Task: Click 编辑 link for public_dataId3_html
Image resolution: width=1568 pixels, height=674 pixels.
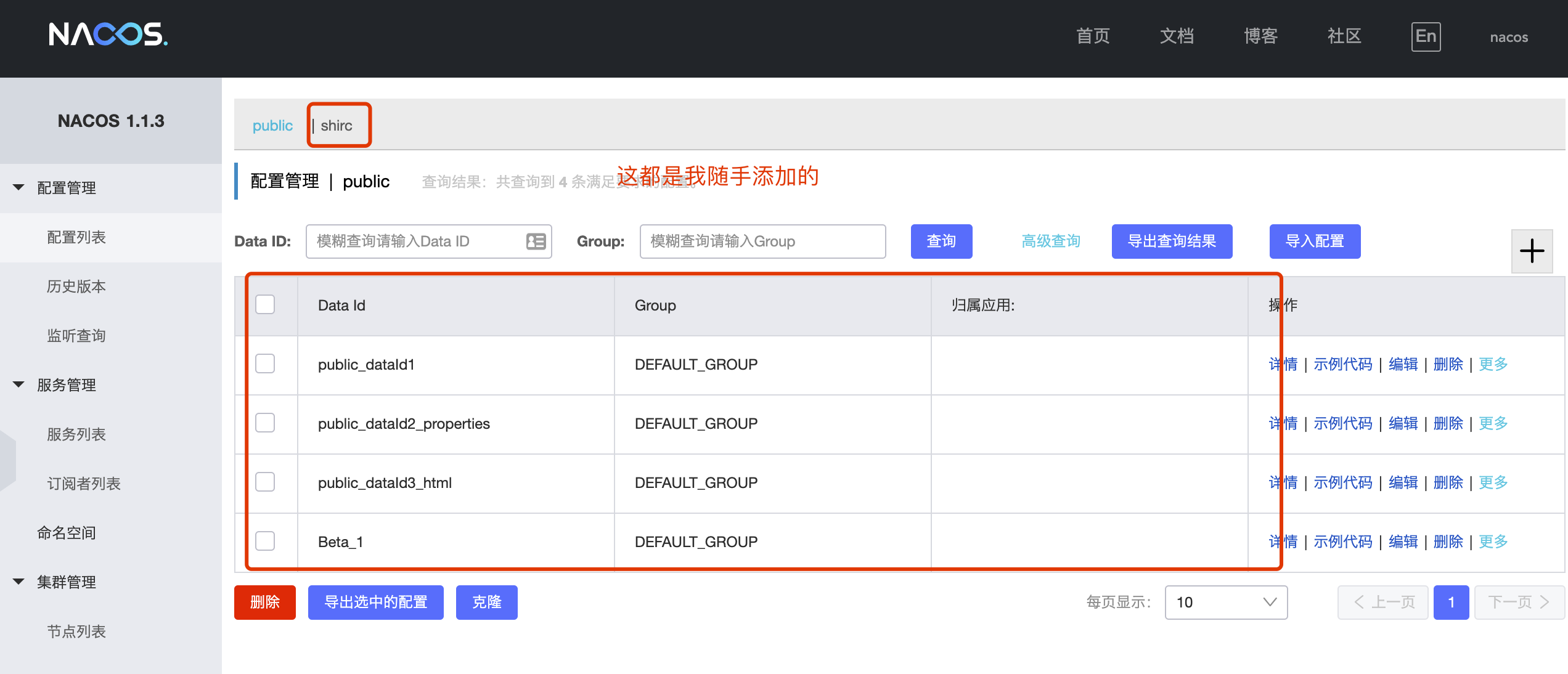Action: click(1403, 482)
